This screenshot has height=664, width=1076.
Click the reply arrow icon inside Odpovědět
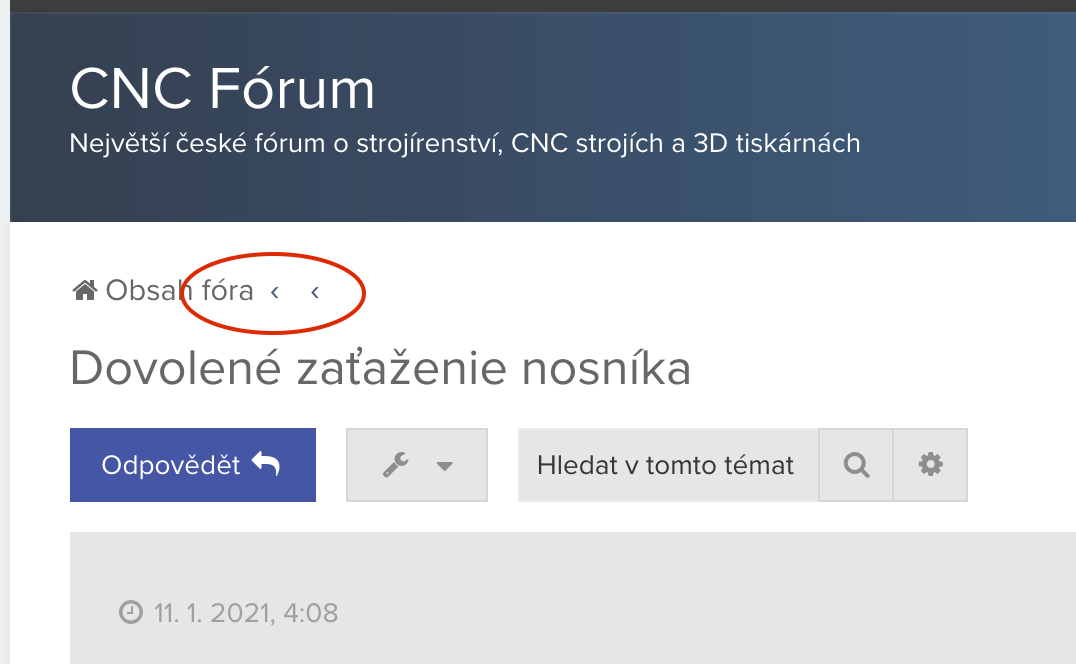pos(266,465)
